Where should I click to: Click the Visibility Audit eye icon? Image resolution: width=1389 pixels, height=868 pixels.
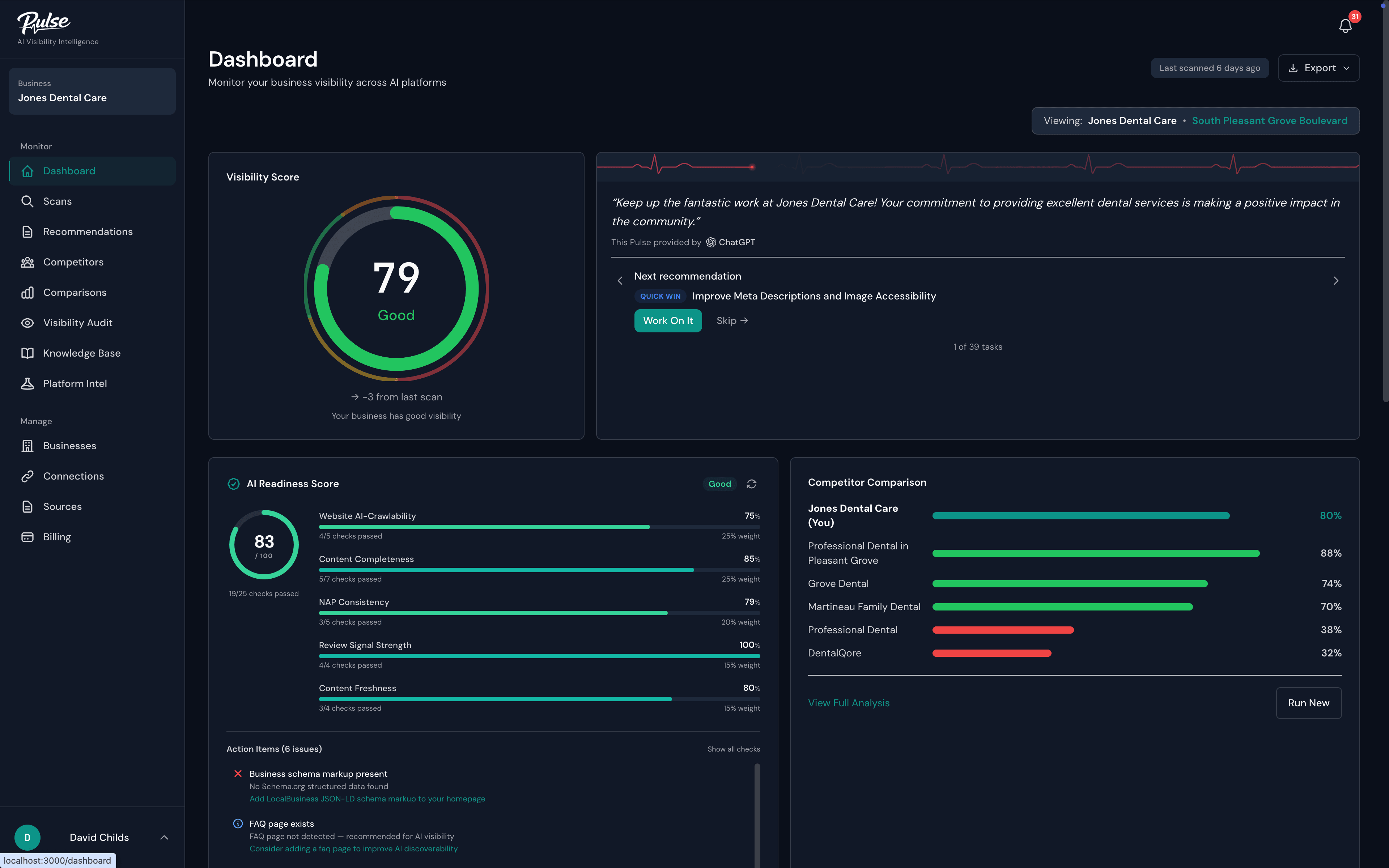28,323
